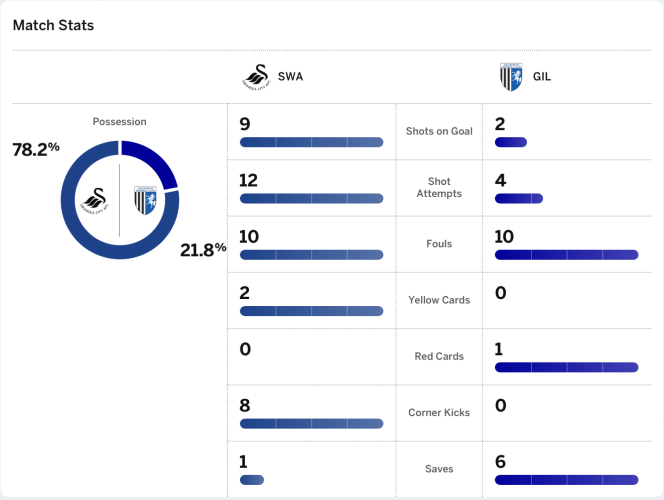Click the Swansea Saves short bar

click(252, 480)
